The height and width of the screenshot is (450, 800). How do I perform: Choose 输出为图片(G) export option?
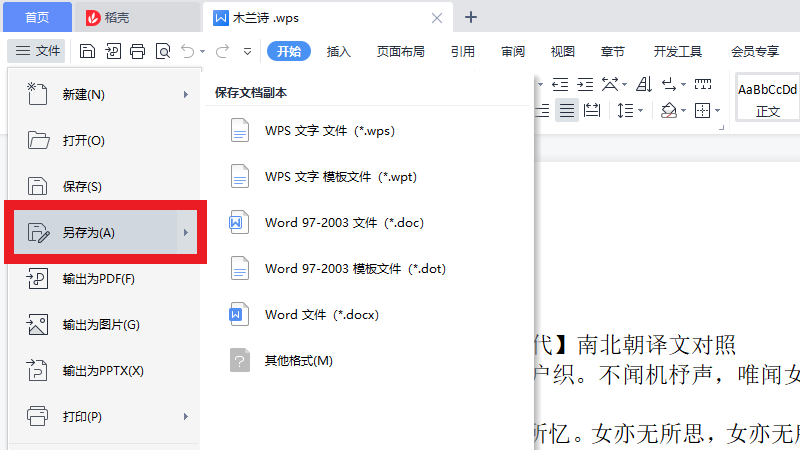(x=100, y=324)
